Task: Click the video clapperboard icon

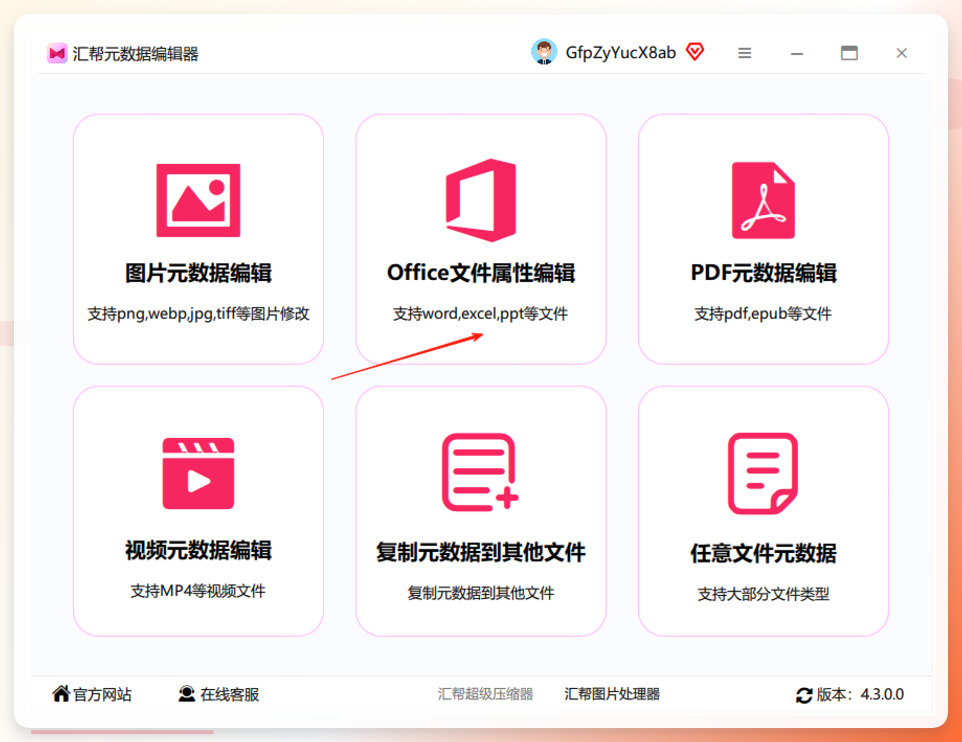Action: [x=198, y=473]
